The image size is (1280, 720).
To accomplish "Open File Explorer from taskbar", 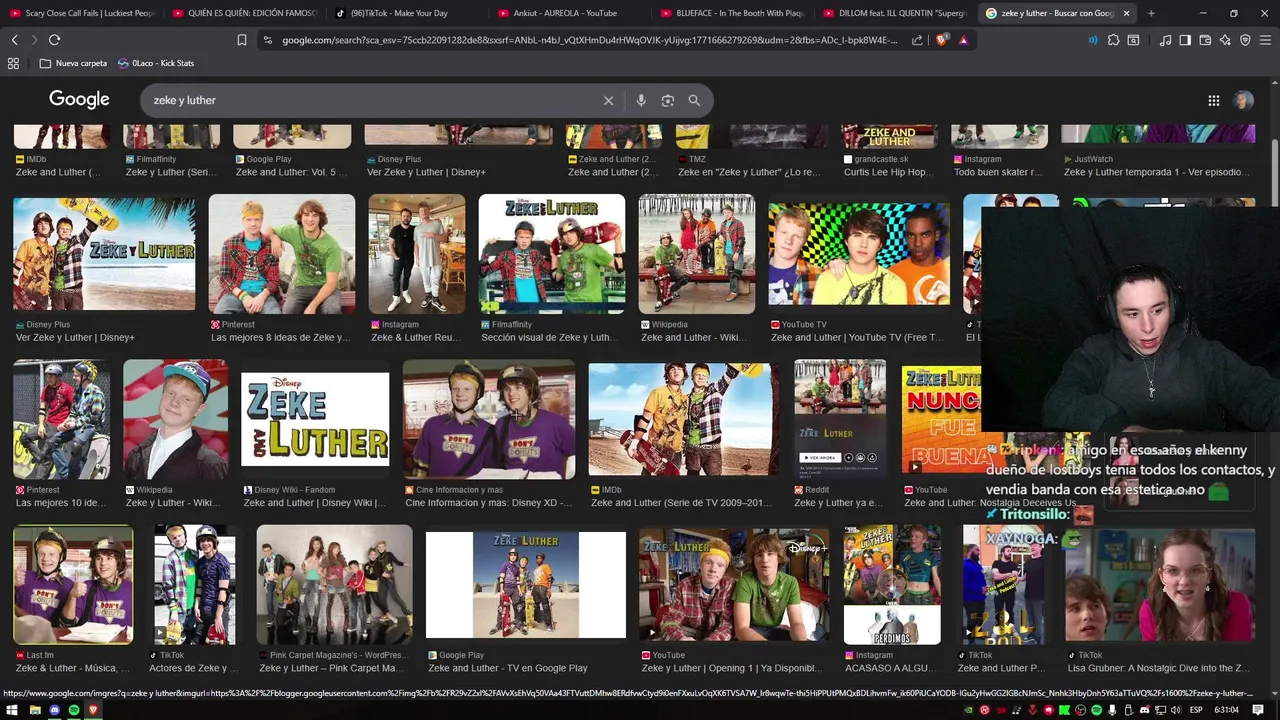I will (34, 710).
